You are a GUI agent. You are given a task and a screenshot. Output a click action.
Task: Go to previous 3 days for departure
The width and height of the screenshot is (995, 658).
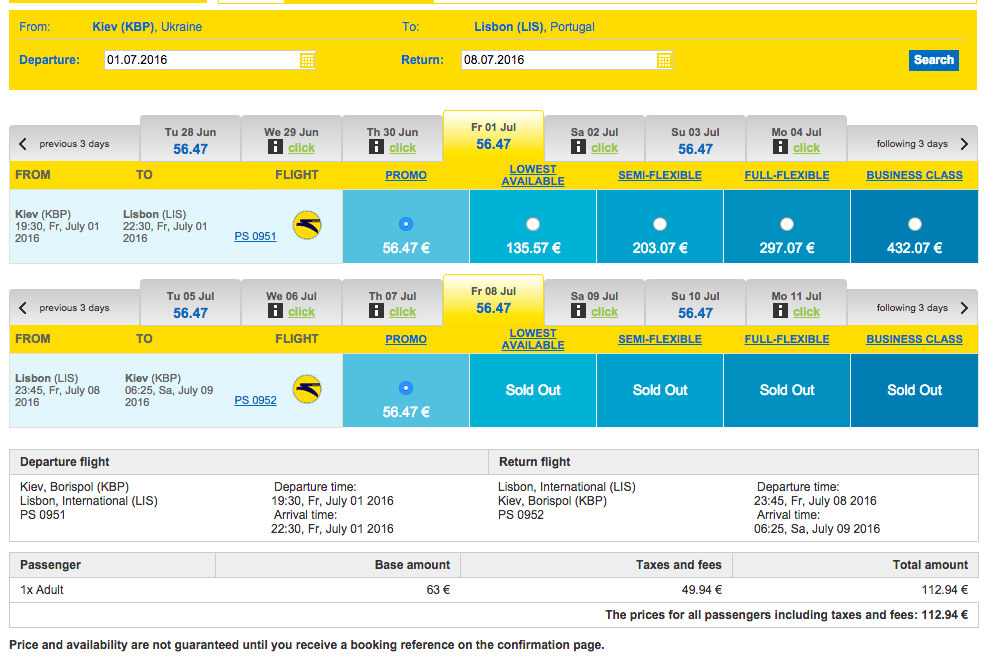point(66,144)
